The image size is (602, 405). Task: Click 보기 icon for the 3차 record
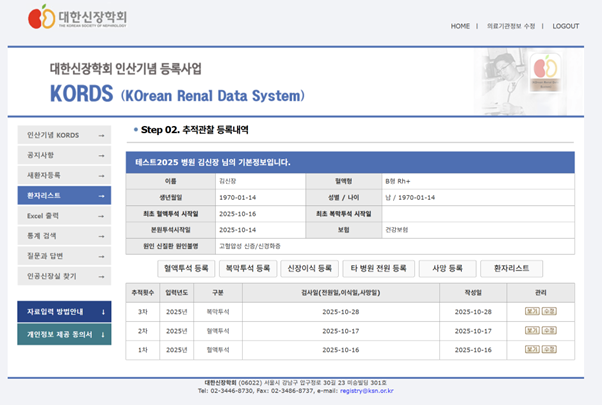tap(532, 312)
